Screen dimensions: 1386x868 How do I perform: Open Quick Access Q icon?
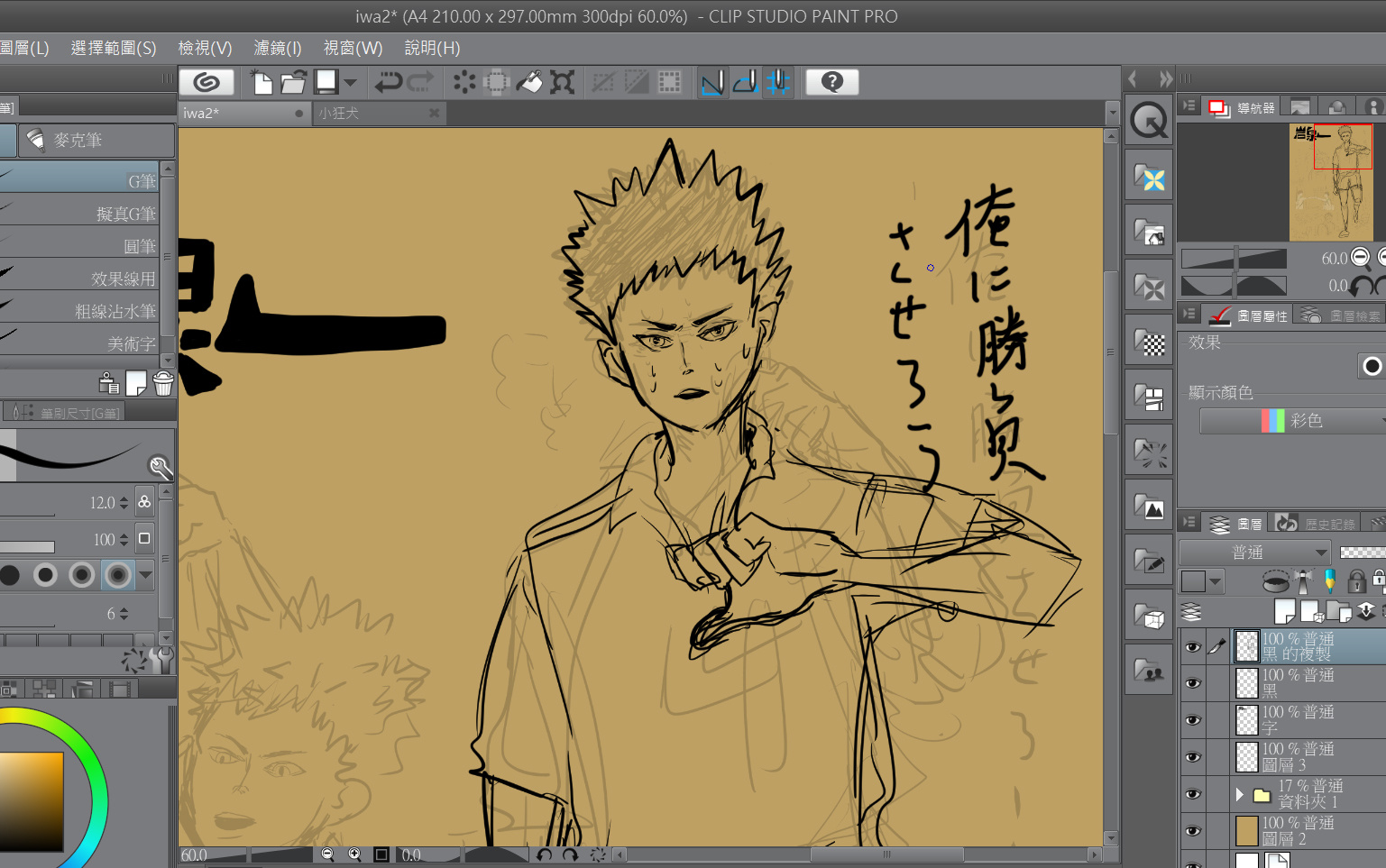tap(1149, 119)
